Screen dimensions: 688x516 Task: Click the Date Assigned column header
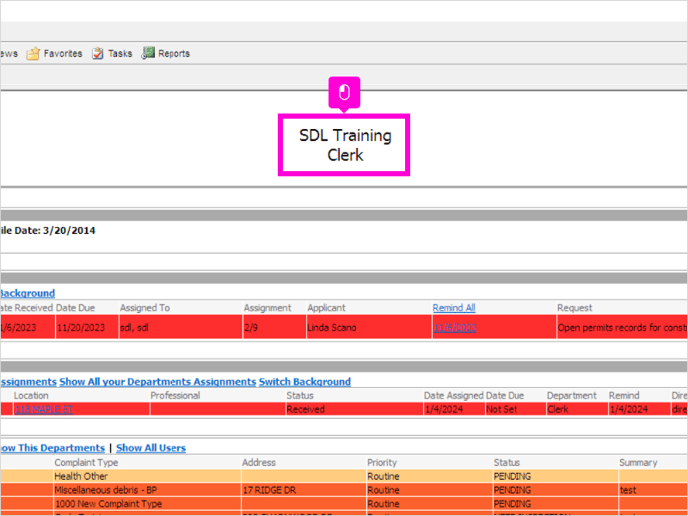(x=453, y=395)
